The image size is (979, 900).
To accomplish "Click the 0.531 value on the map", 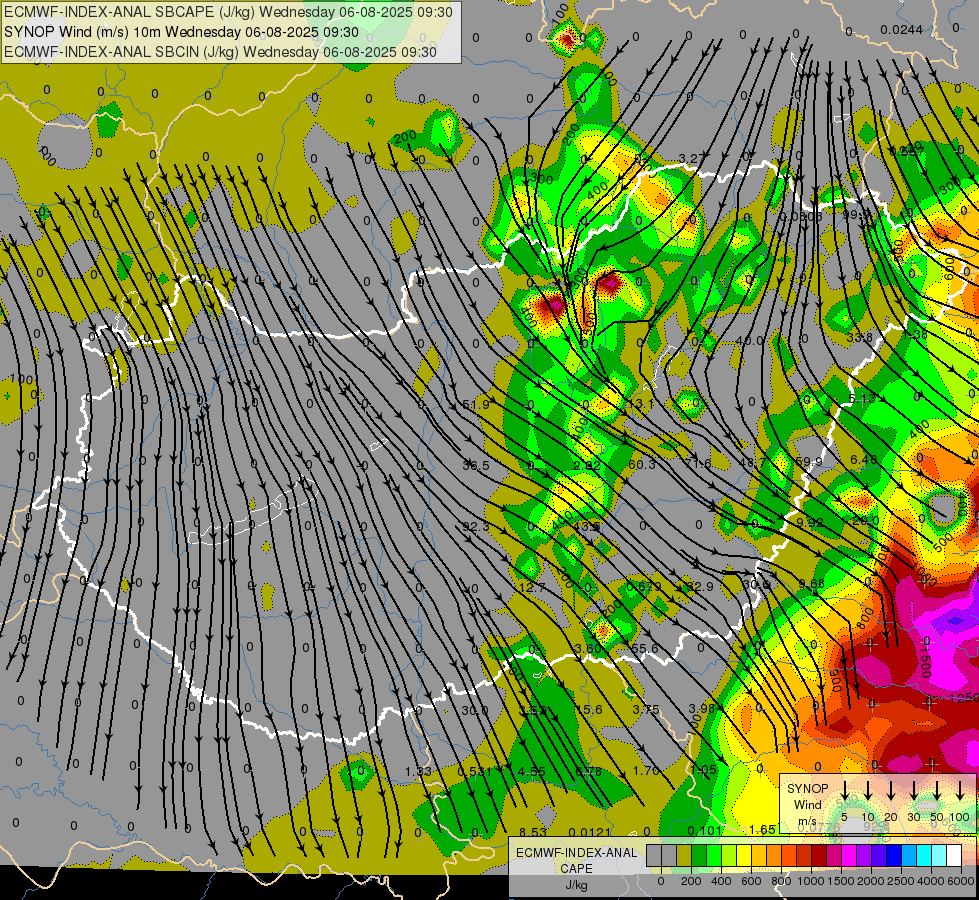I will (475, 771).
